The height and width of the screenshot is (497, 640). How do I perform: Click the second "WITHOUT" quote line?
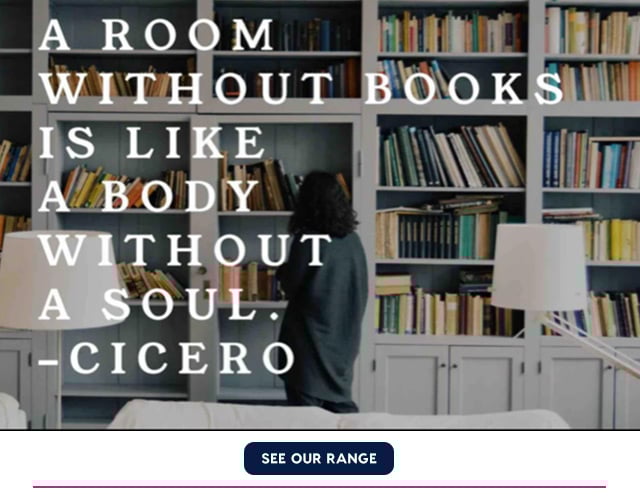(x=185, y=250)
